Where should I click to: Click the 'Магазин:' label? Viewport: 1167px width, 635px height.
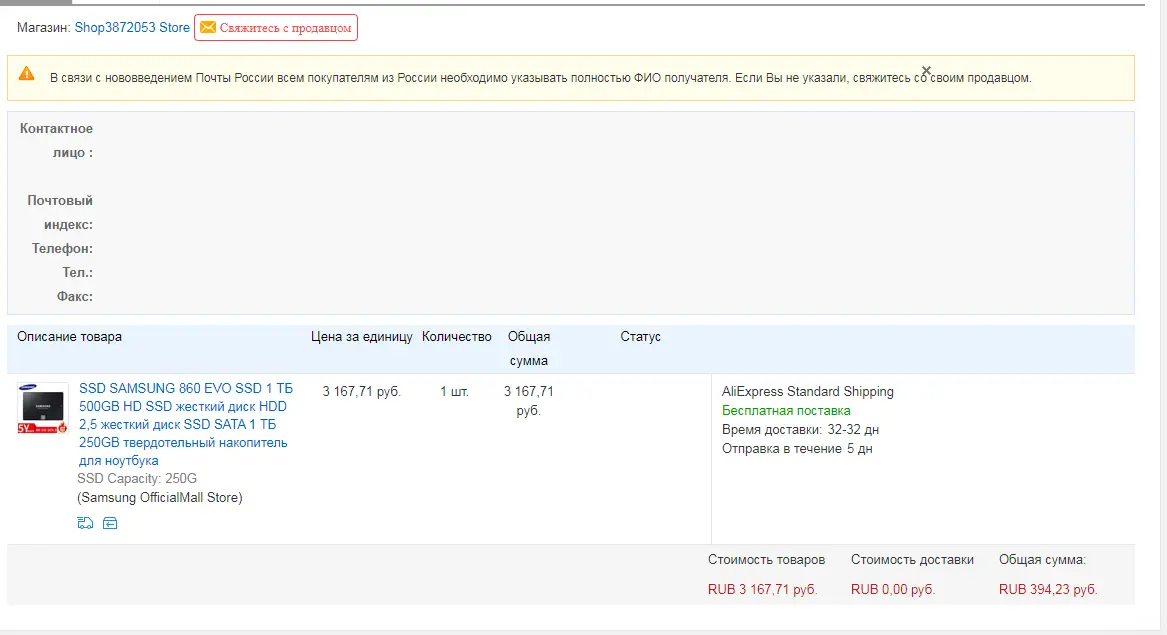point(44,28)
